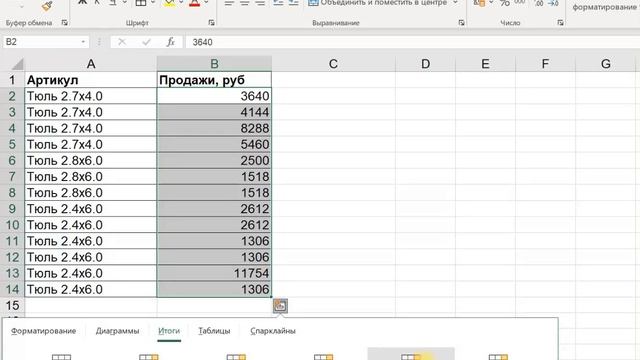Screen dimensions: 640x360
Task: Click cell B2 with value 3640
Action: [214, 96]
